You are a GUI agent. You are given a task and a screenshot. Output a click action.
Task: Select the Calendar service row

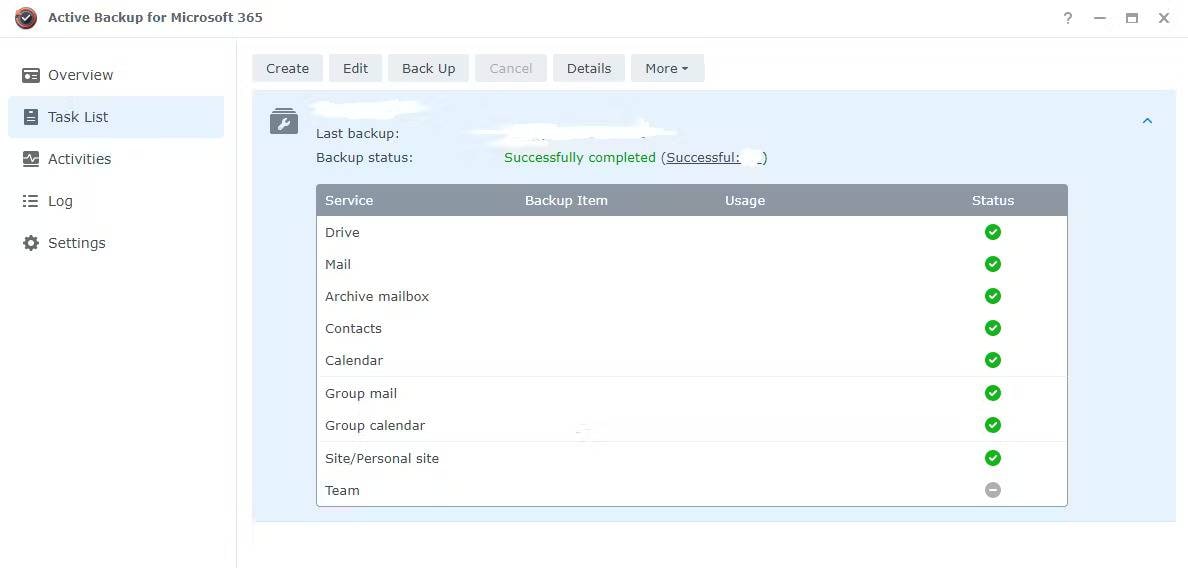click(x=692, y=360)
